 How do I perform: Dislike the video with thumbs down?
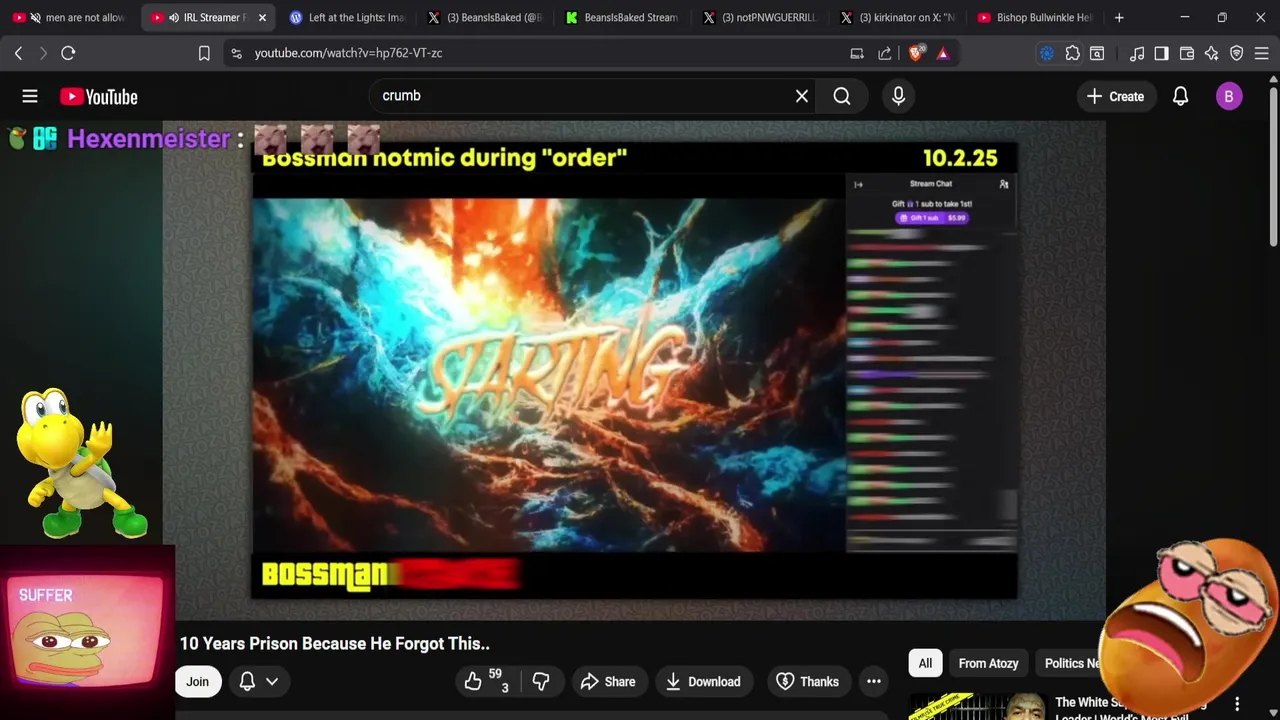[541, 682]
